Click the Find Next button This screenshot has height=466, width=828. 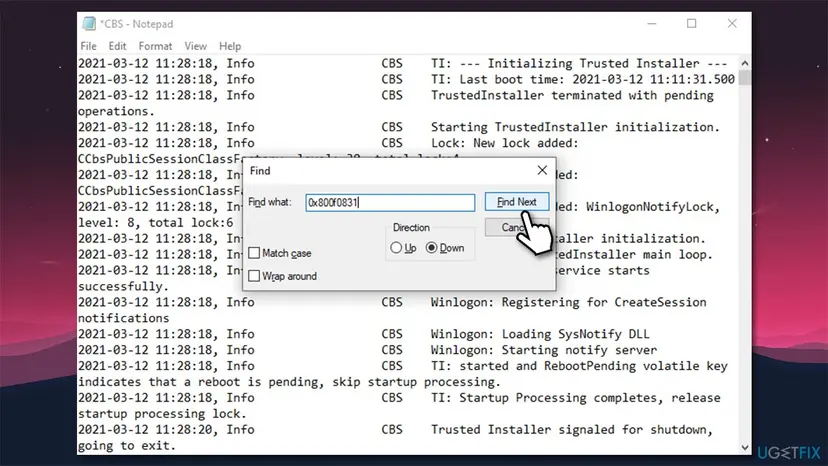(x=516, y=202)
